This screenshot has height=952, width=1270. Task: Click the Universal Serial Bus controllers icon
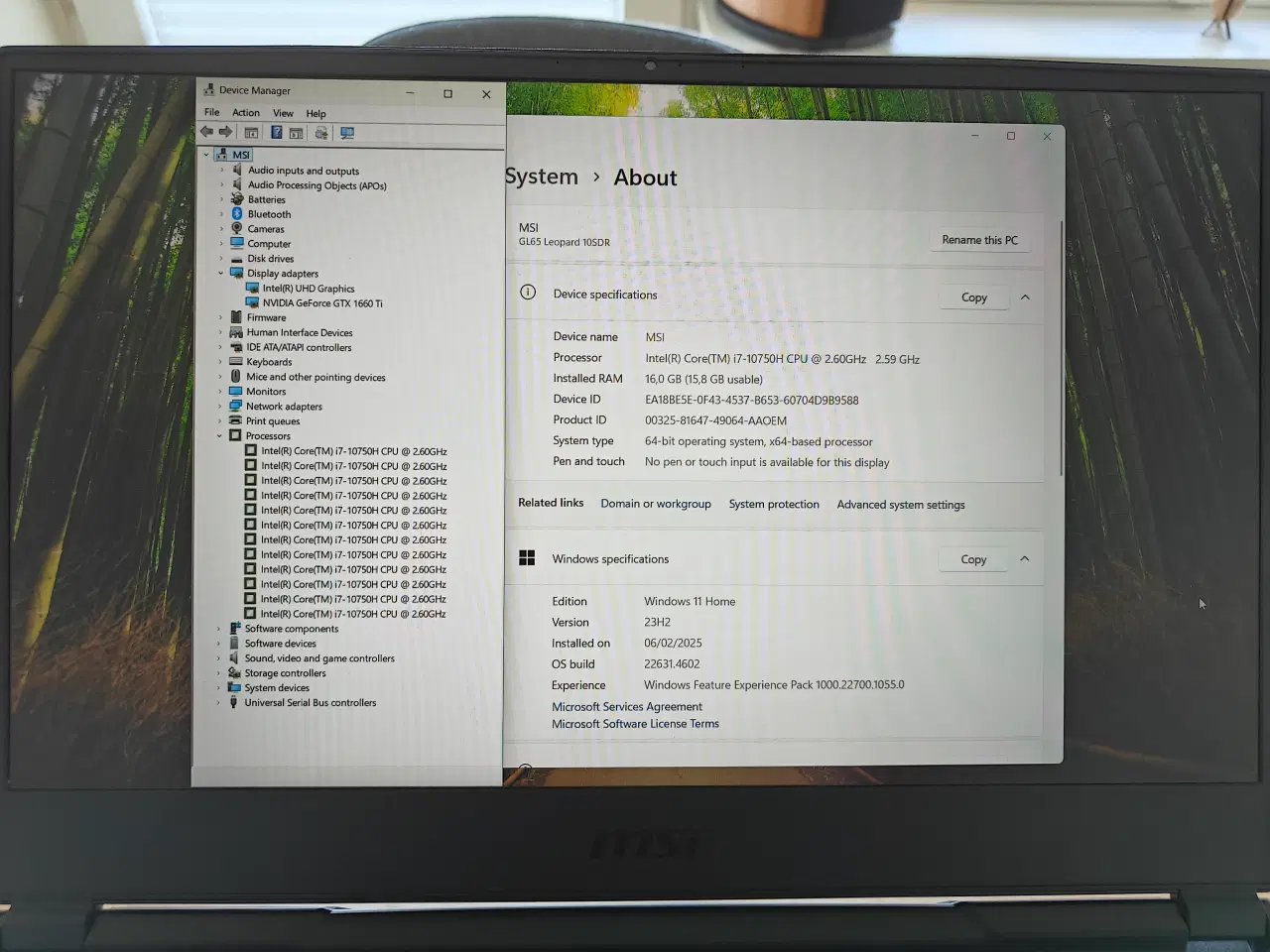coord(234,702)
